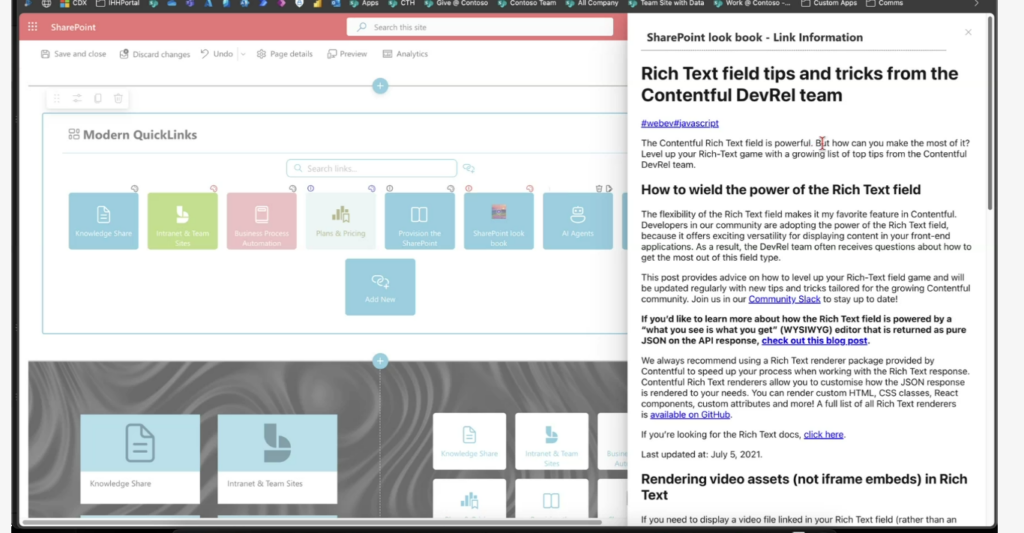Open Page details
The height and width of the screenshot is (533, 1024).
click(x=285, y=54)
